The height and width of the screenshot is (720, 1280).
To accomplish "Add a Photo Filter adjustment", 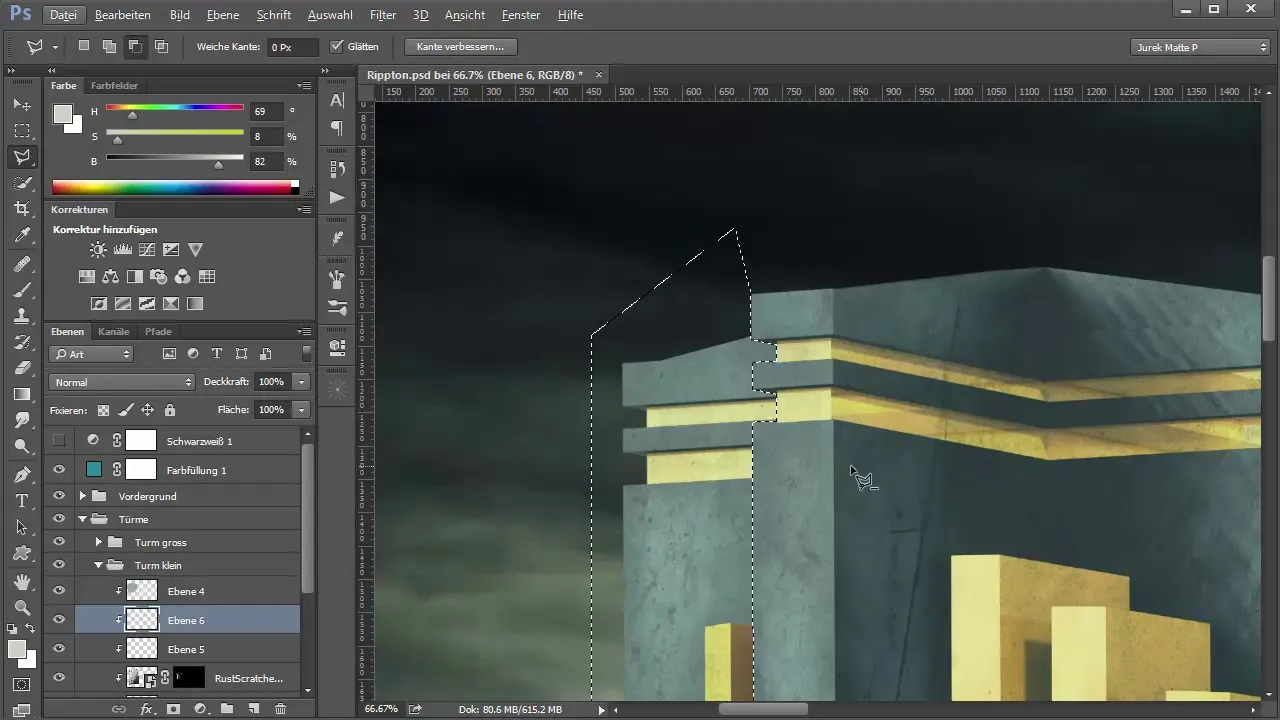I will 159,277.
